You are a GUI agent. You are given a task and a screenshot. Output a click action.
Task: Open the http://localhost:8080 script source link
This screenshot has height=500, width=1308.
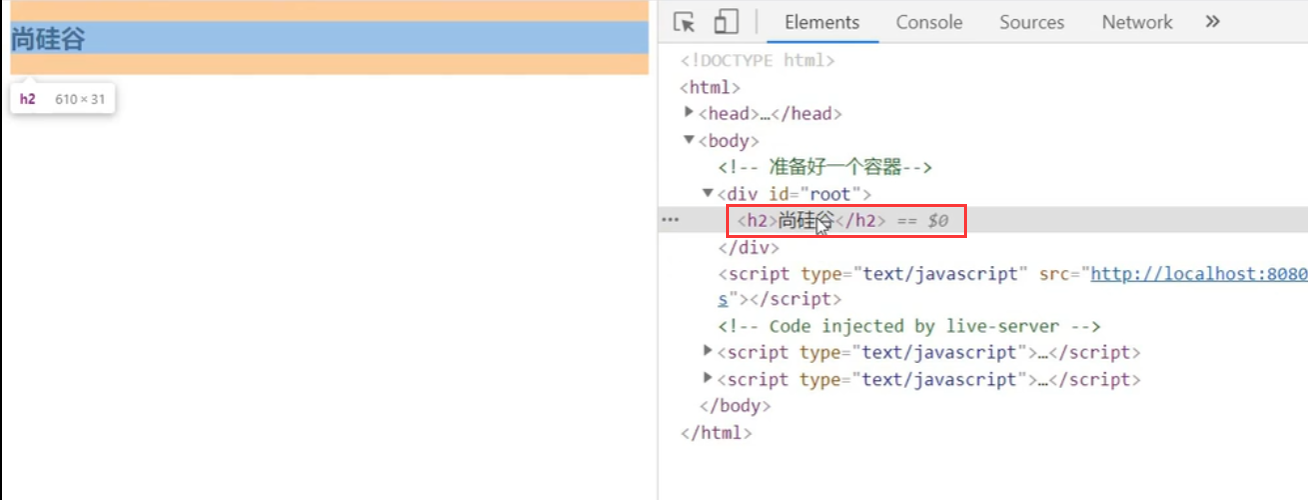pos(1198,273)
